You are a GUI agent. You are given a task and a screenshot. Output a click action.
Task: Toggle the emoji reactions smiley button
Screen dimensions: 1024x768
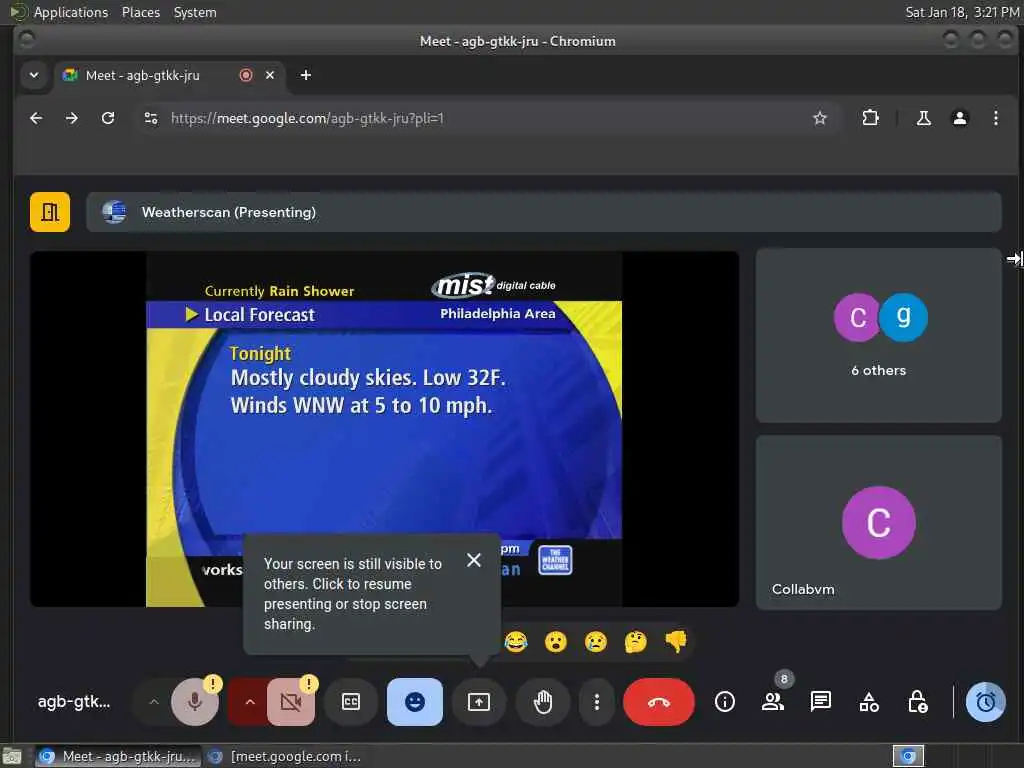[x=415, y=702]
